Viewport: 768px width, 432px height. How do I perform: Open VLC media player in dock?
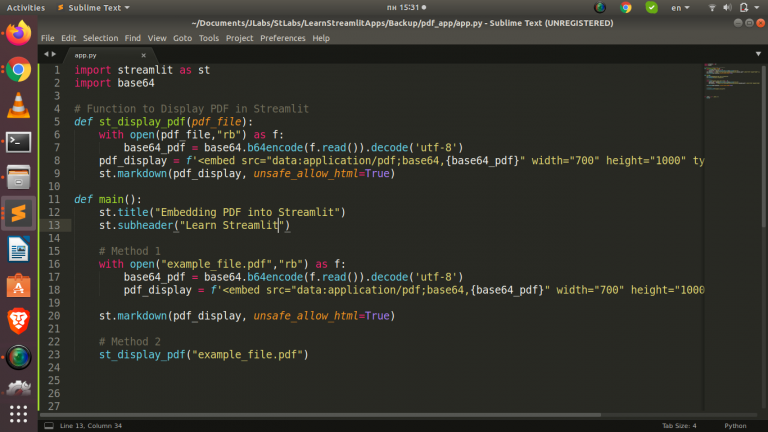[18, 104]
